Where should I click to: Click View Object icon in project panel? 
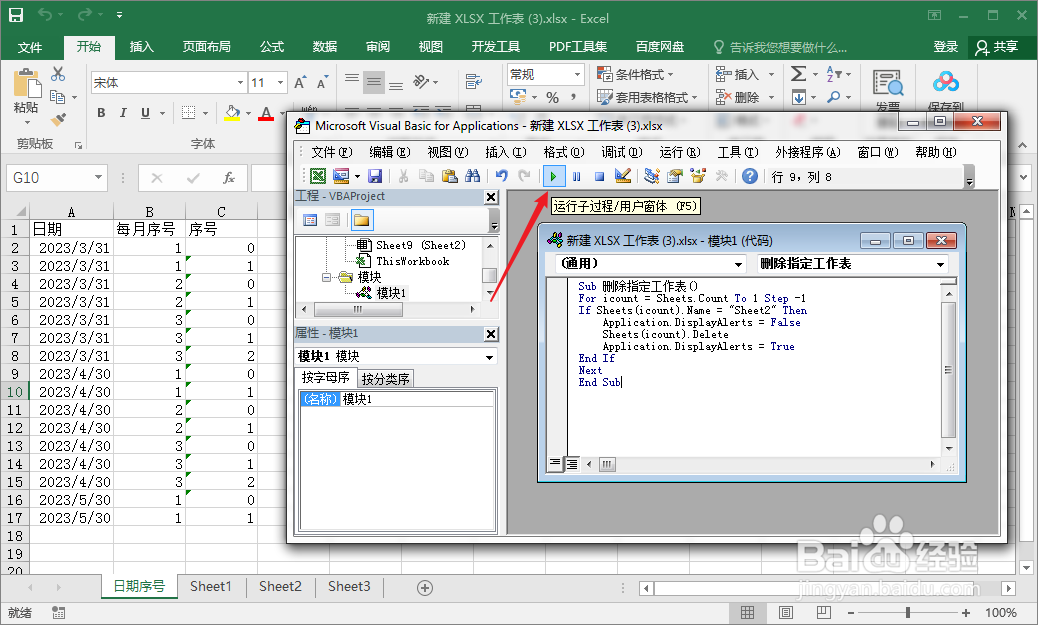point(332,220)
